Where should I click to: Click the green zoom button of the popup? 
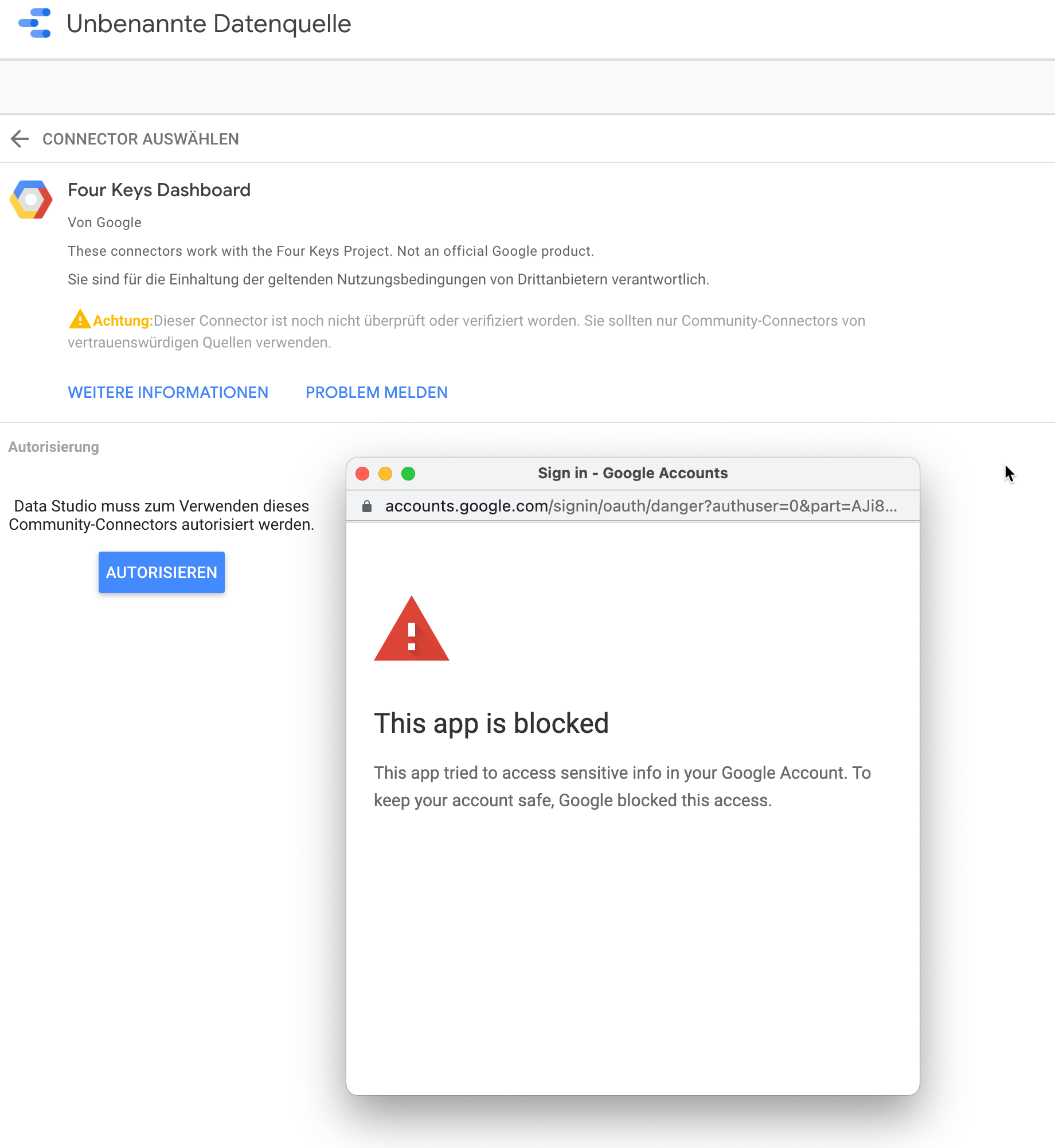click(408, 474)
